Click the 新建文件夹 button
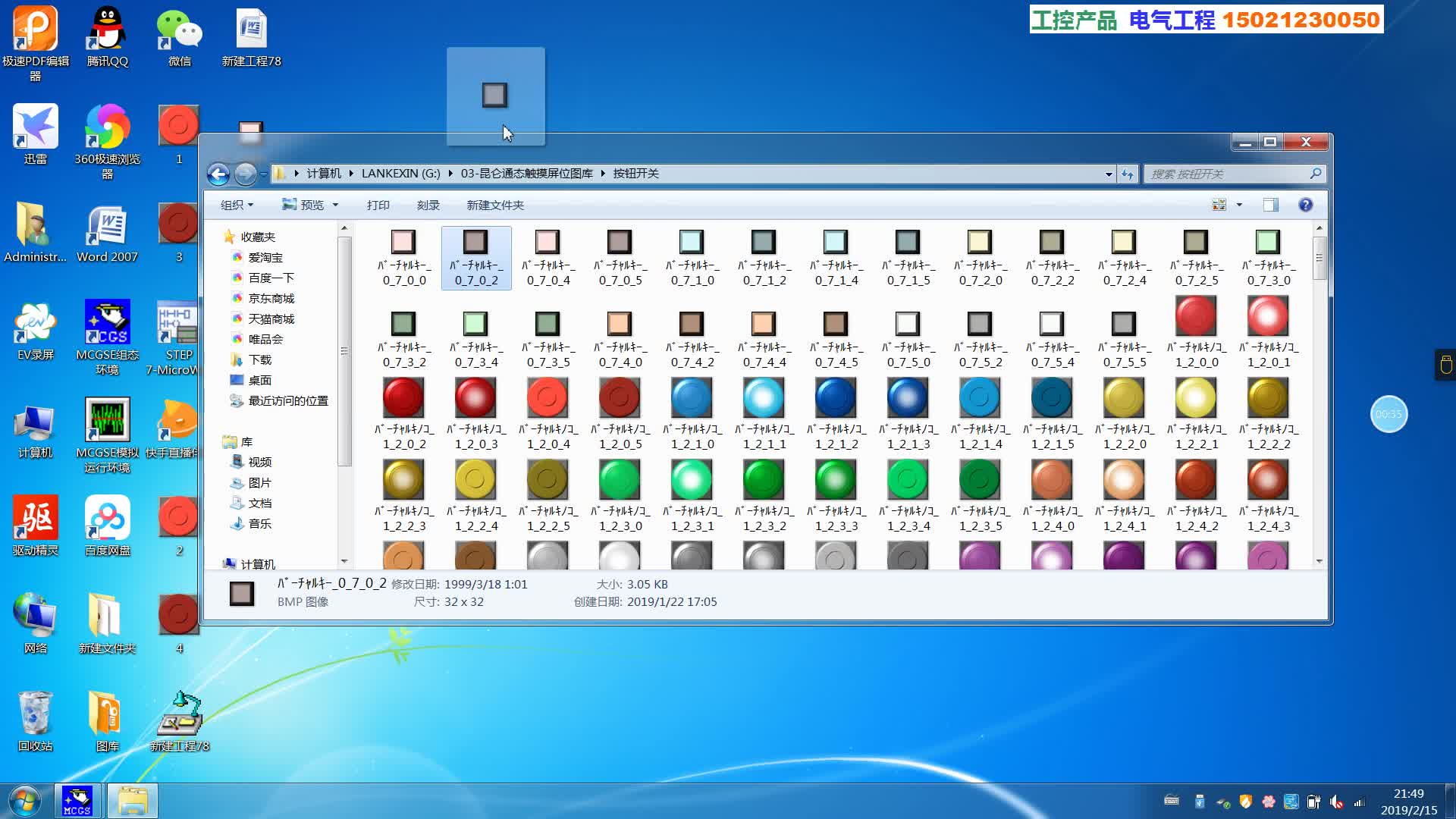The height and width of the screenshot is (819, 1456). point(495,205)
